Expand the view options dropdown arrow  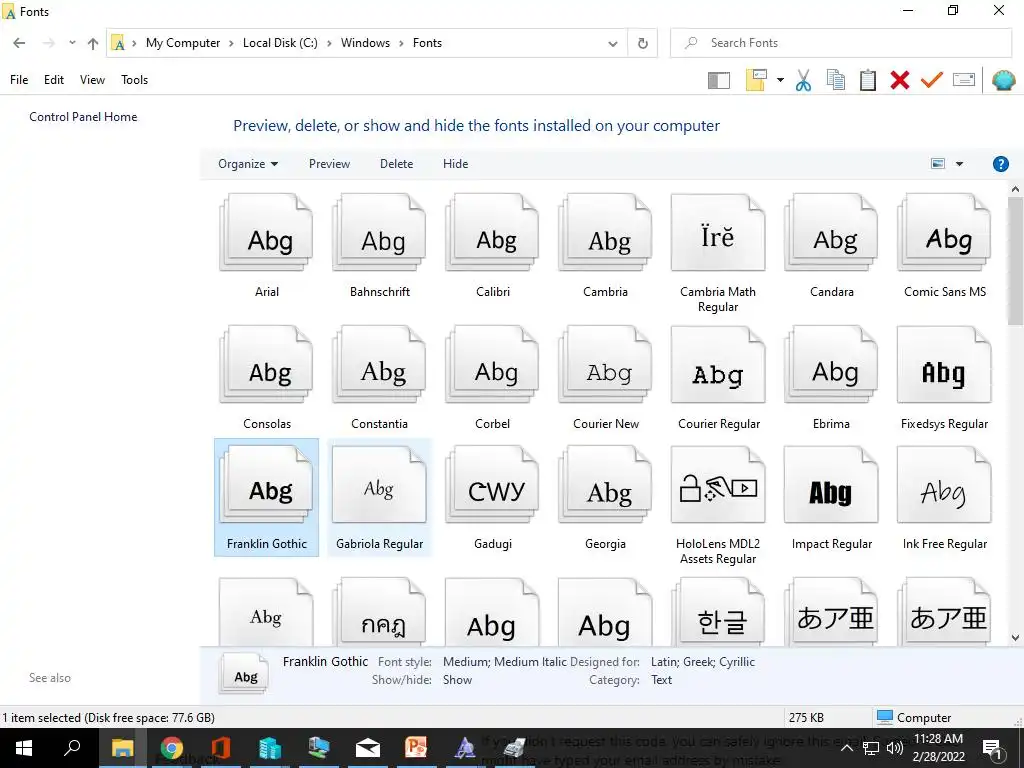click(x=959, y=164)
